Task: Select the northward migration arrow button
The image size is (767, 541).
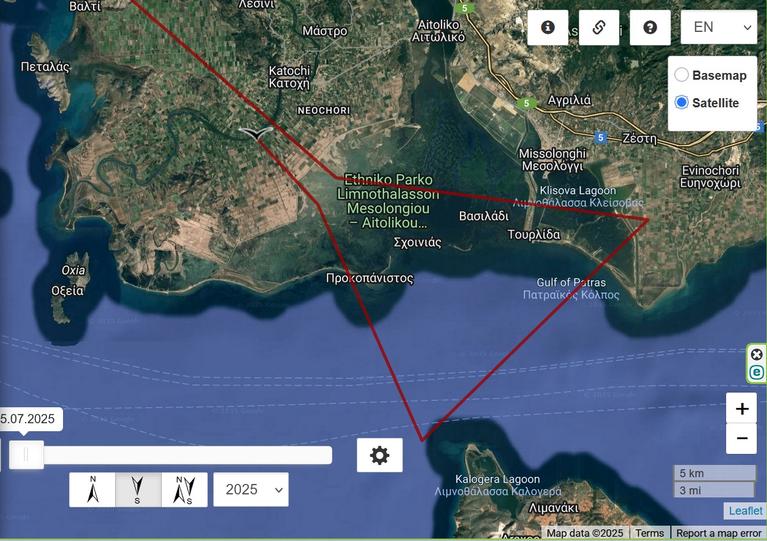Action: point(92,490)
